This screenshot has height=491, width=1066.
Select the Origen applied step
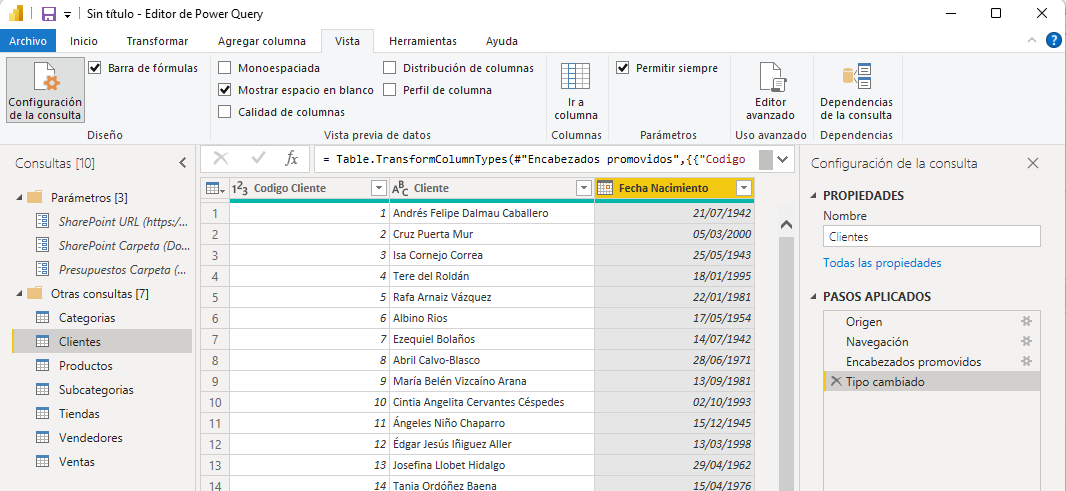point(864,322)
